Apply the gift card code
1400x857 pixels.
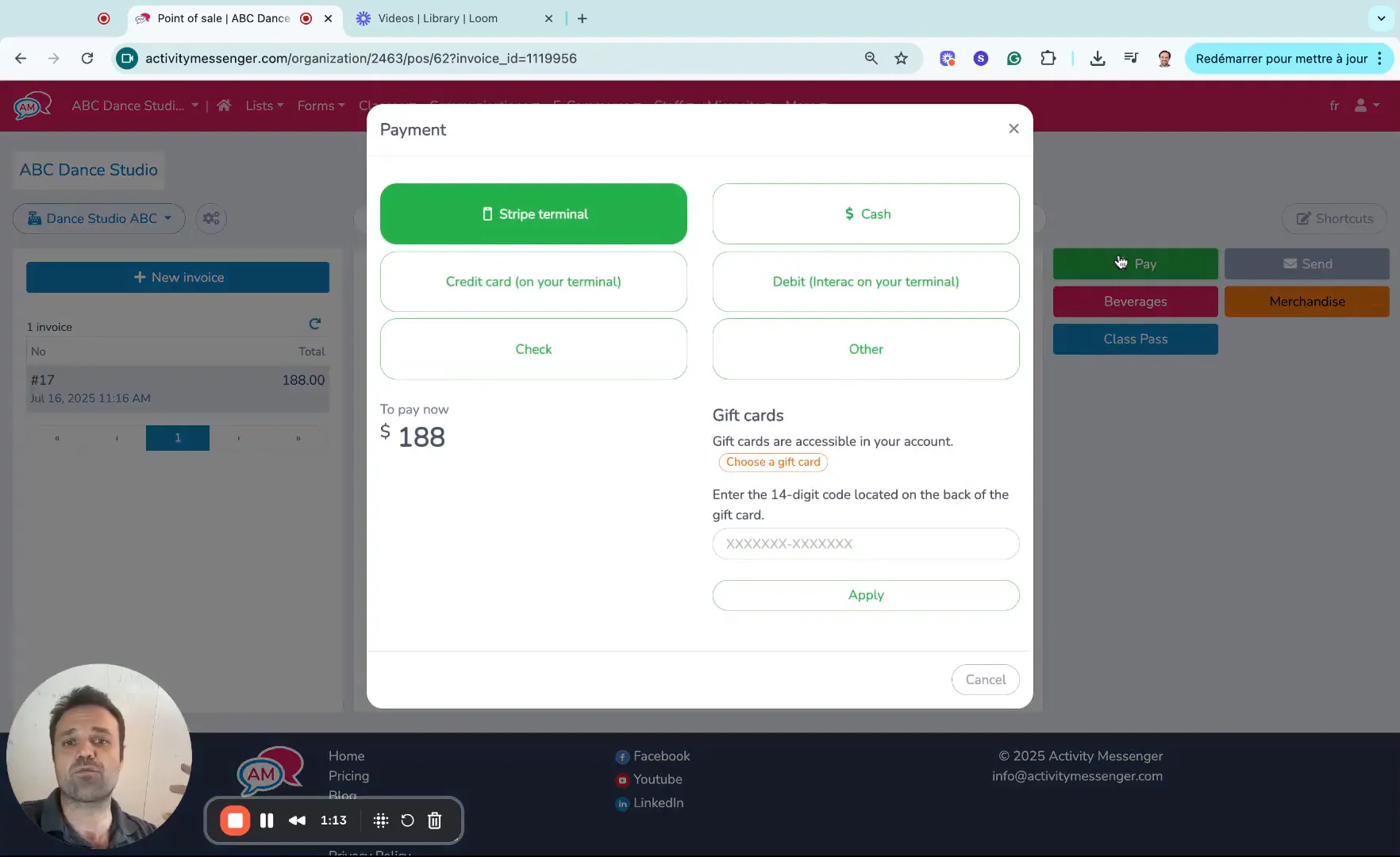[x=866, y=595]
